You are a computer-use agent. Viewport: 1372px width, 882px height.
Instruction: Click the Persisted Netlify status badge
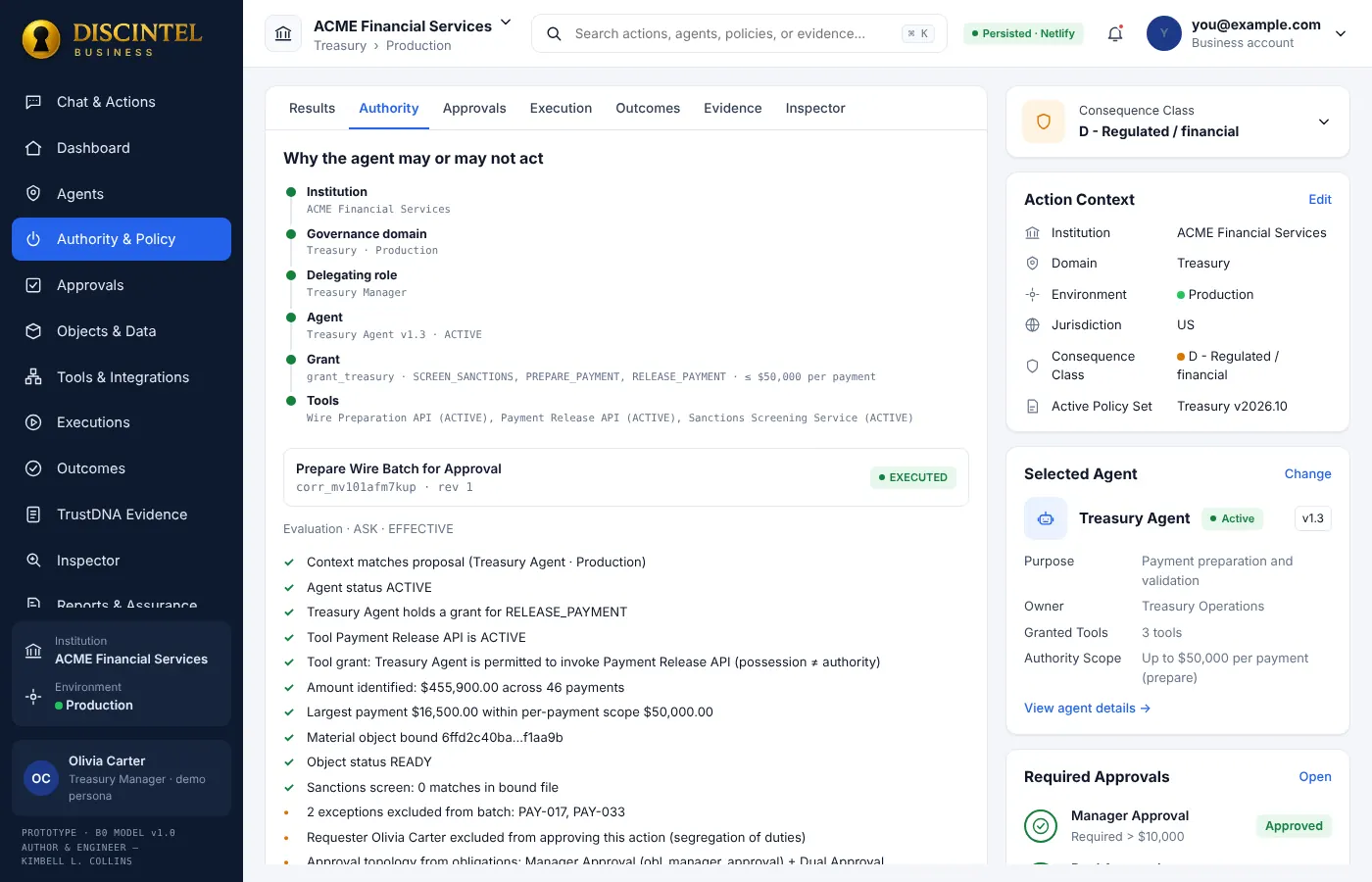(x=1023, y=33)
